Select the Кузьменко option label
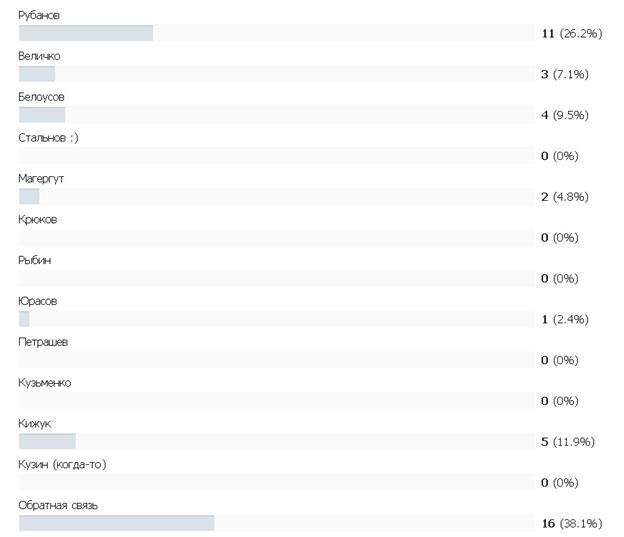The image size is (624, 537). click(x=45, y=383)
